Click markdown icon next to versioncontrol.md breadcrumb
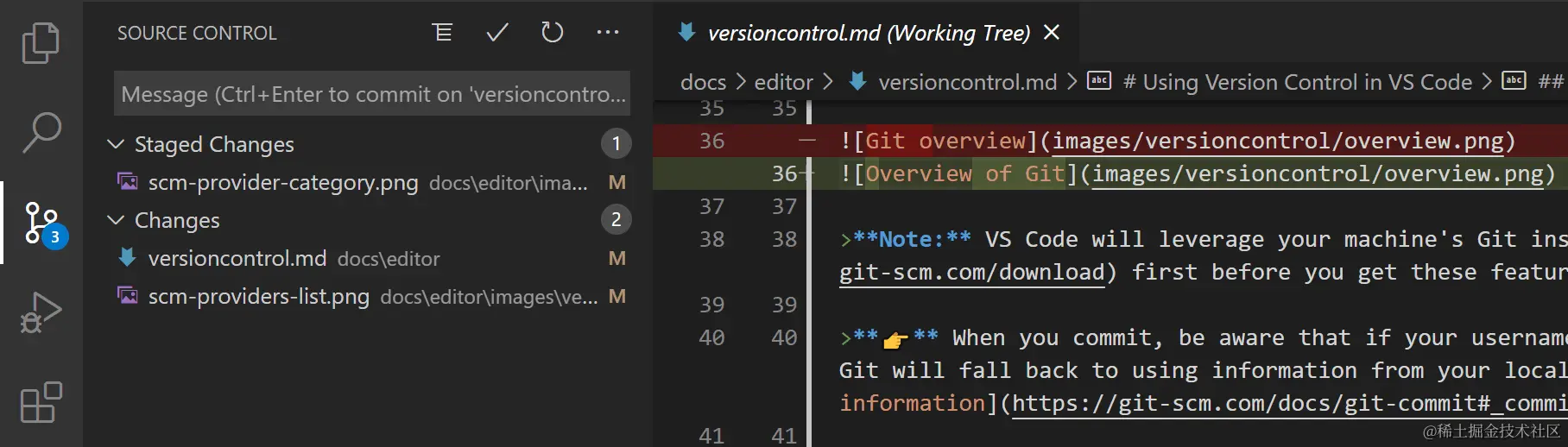 pos(857,81)
